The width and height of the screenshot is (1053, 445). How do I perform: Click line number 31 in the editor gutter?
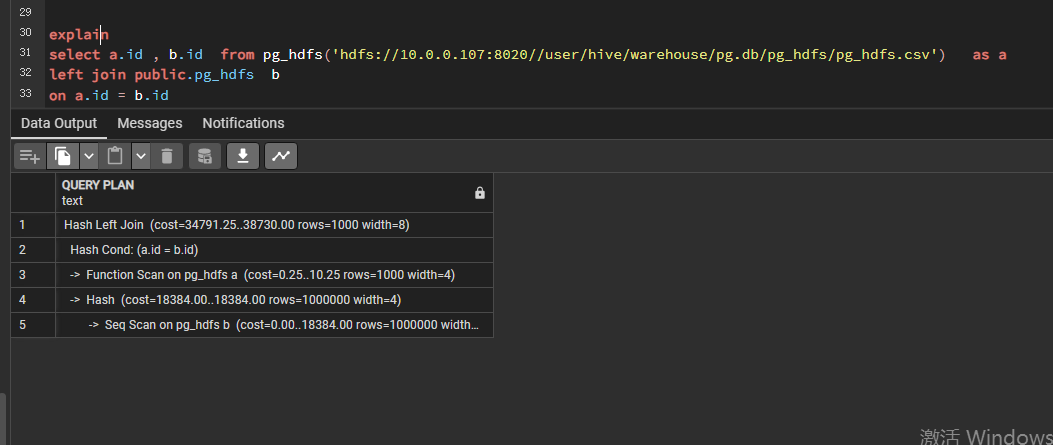click(25, 52)
